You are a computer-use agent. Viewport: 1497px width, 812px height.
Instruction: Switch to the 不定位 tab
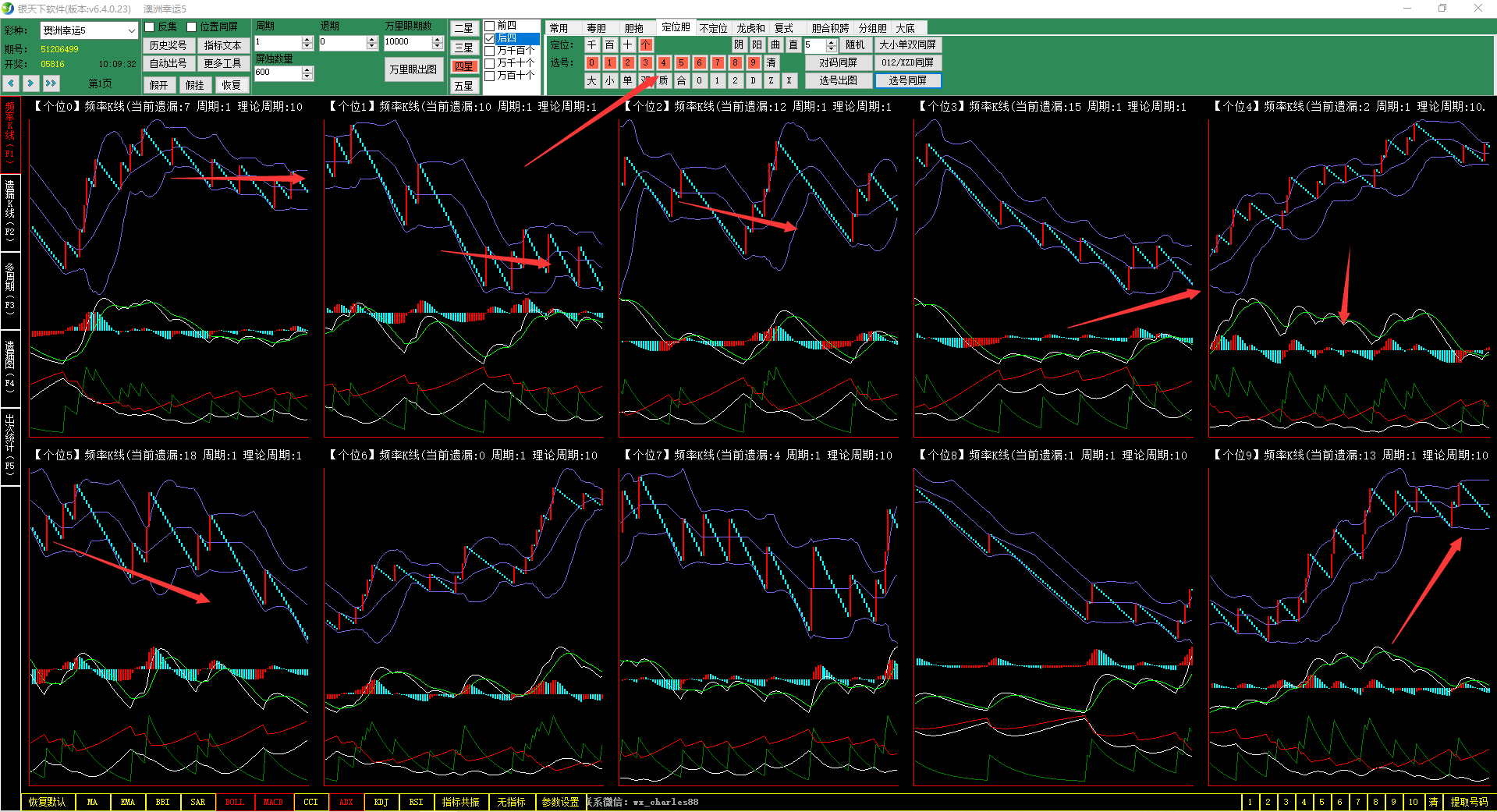click(x=713, y=28)
